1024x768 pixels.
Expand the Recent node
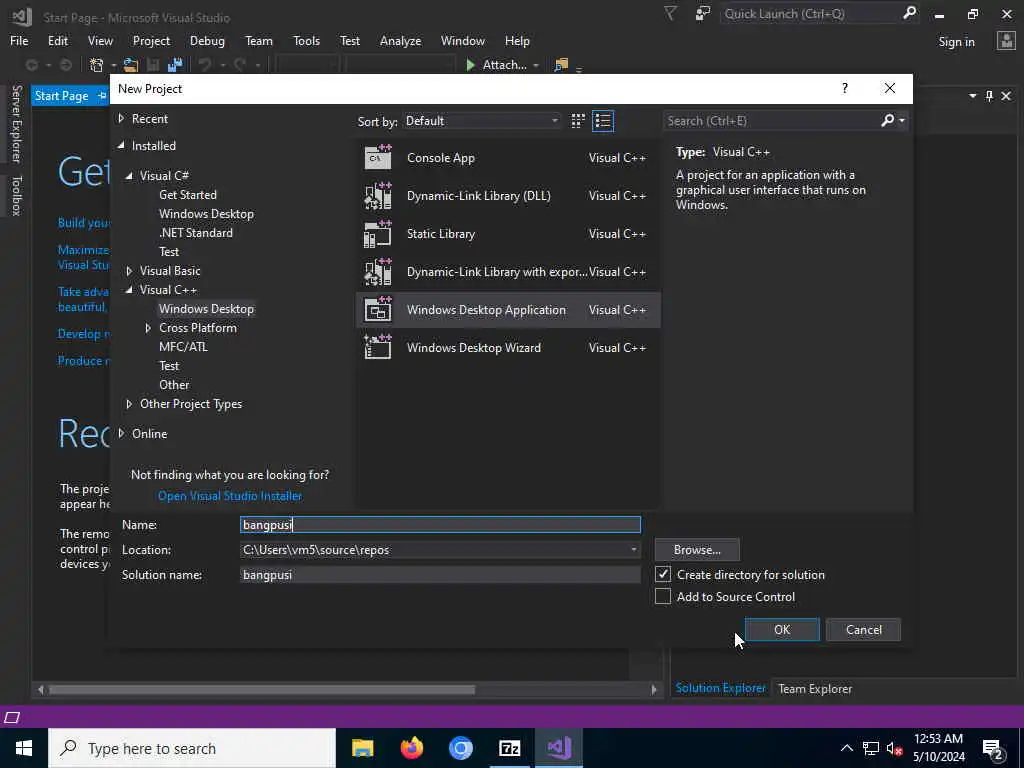click(121, 118)
